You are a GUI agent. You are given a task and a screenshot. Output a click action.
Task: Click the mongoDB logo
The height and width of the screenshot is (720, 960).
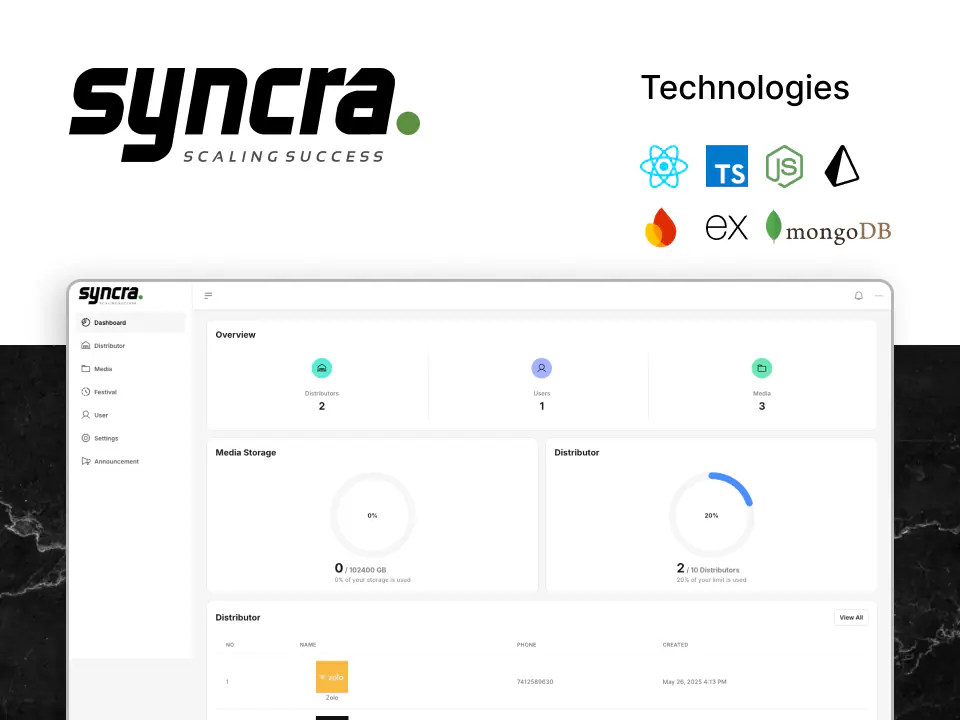click(x=828, y=227)
